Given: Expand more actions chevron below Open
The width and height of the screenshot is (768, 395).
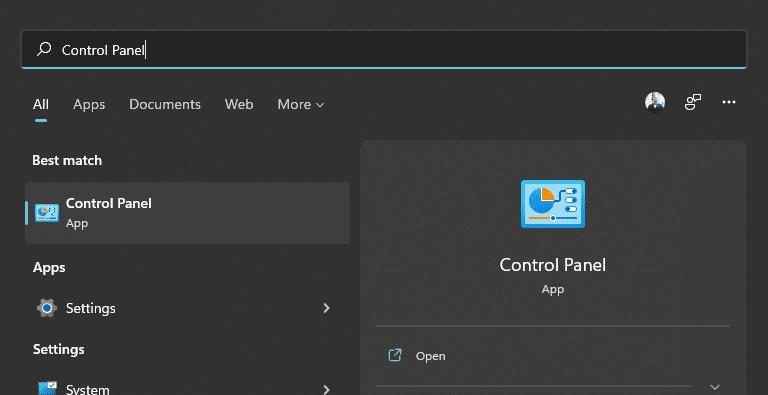Looking at the screenshot, I should pos(715,387).
